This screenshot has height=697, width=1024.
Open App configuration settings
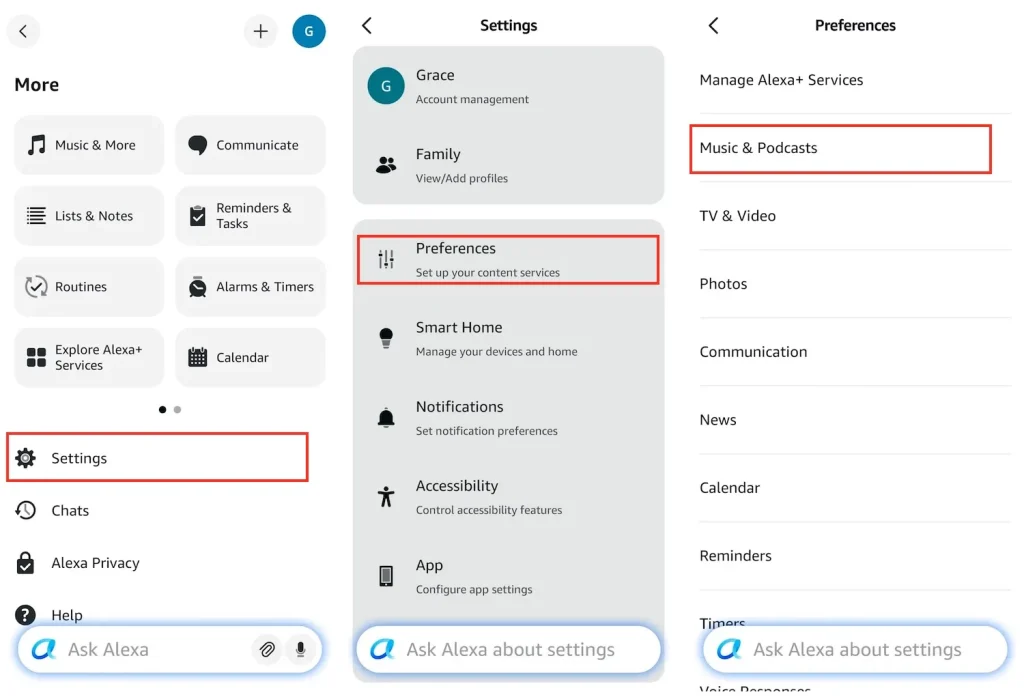click(509, 575)
